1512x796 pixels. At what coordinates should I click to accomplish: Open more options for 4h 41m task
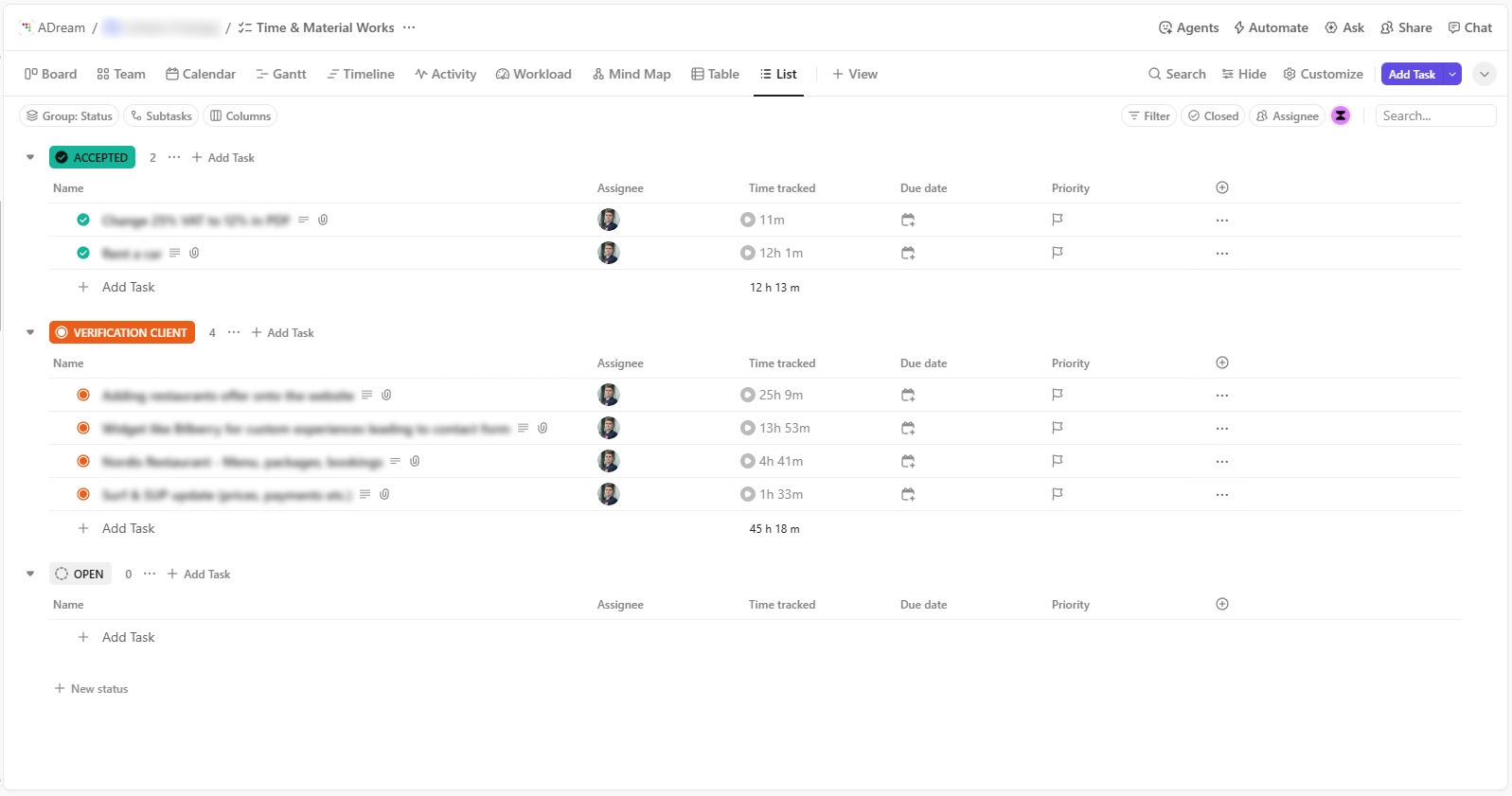pyautogui.click(x=1222, y=462)
